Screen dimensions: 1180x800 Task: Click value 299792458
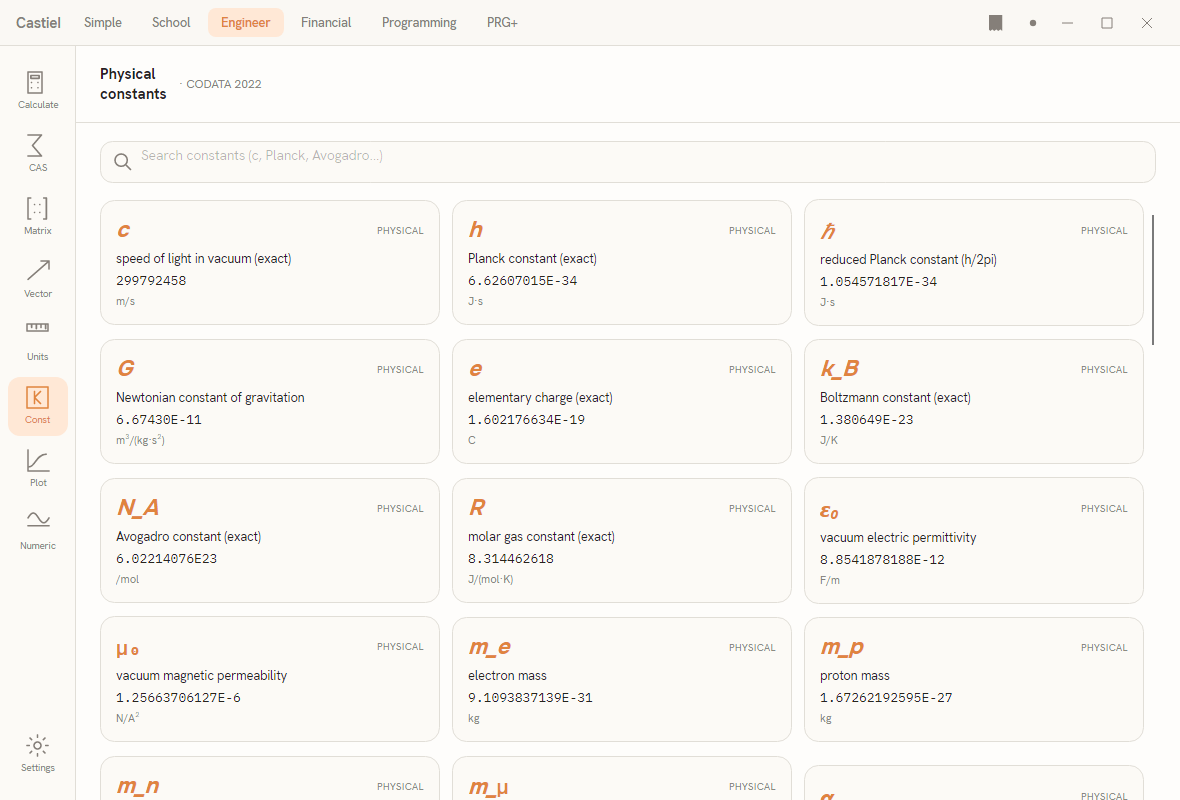(151, 281)
